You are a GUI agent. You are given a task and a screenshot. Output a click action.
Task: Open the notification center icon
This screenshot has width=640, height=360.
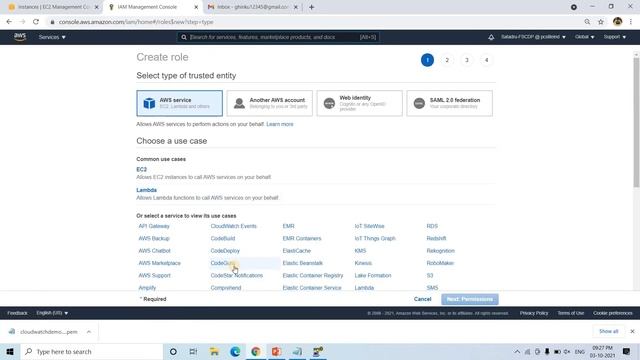tap(627, 351)
